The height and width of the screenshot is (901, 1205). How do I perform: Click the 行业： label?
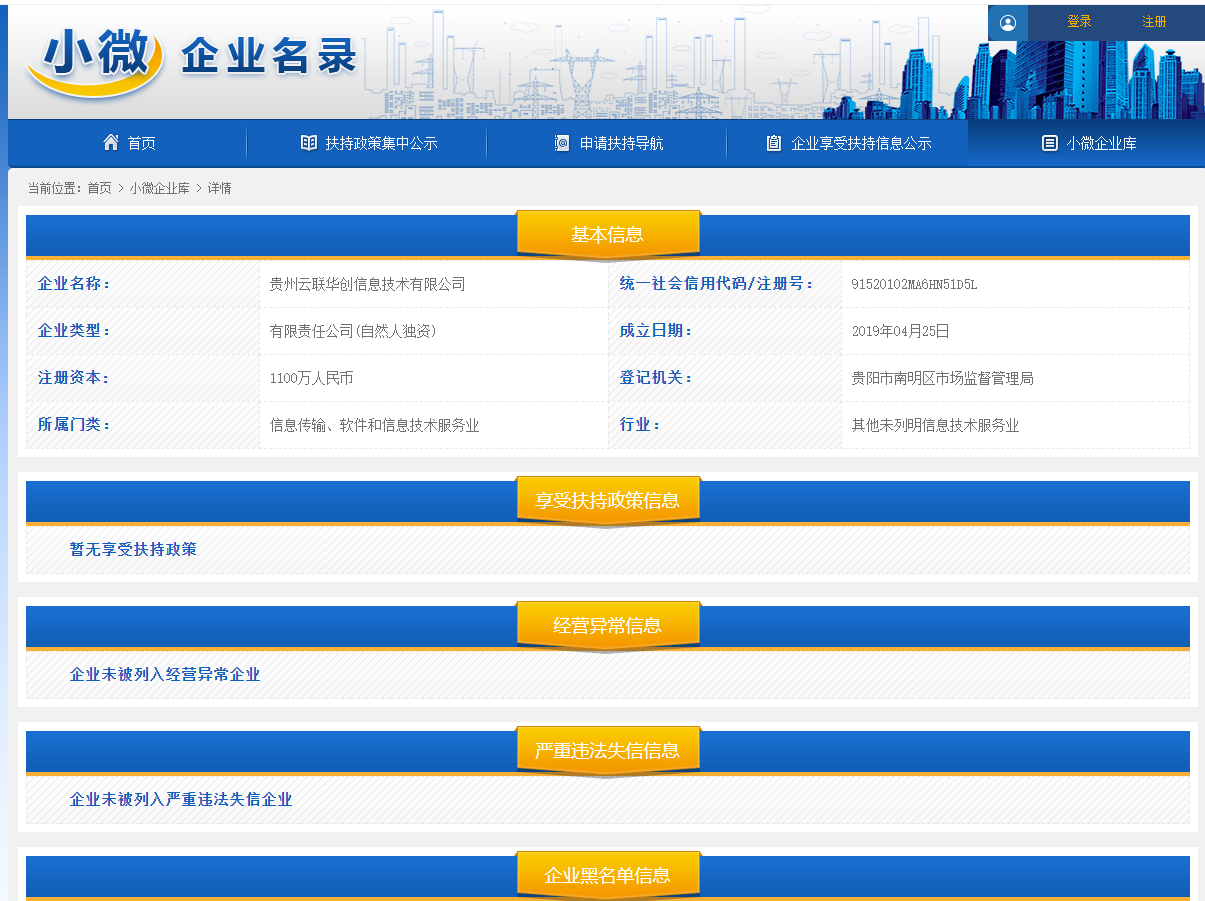click(640, 425)
